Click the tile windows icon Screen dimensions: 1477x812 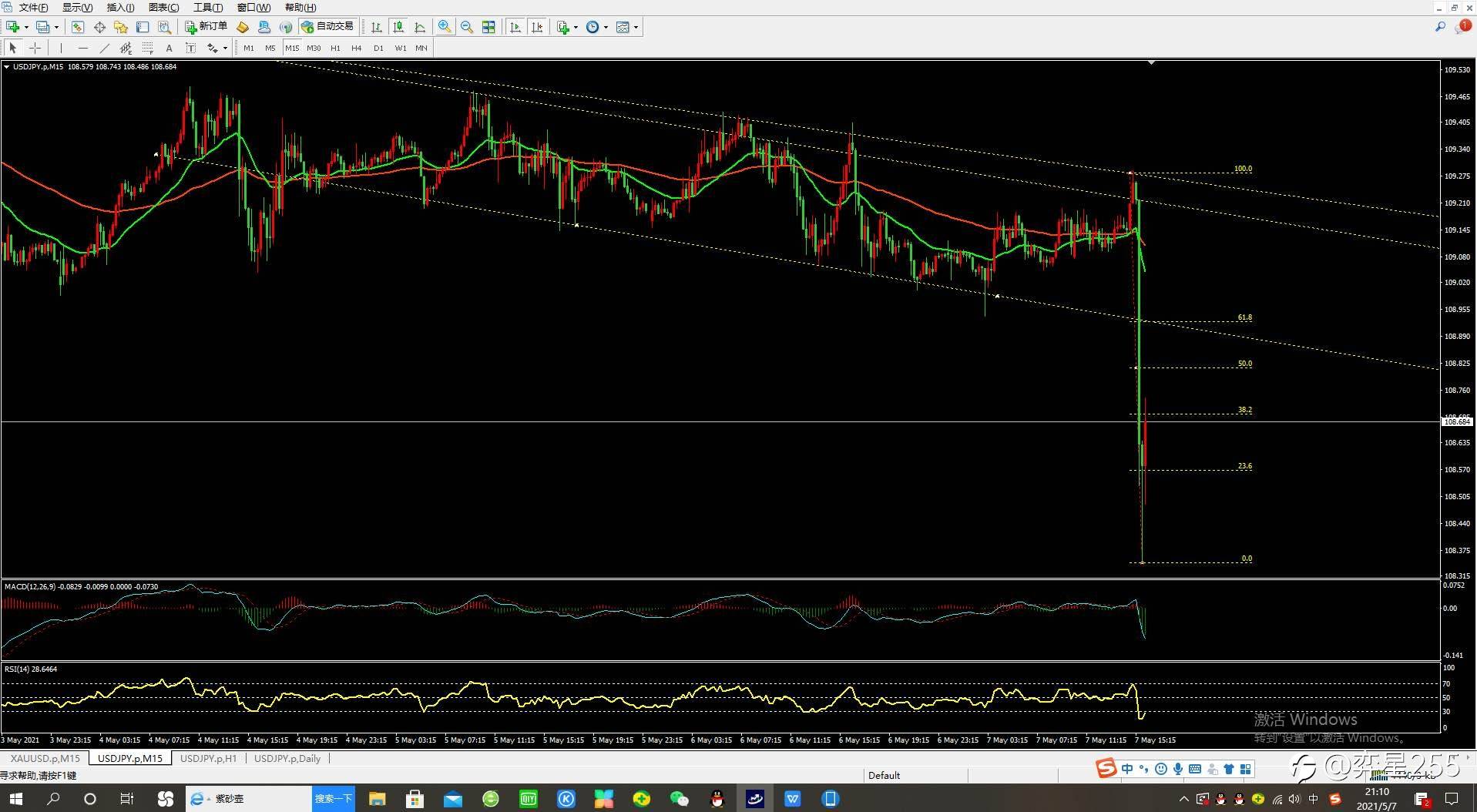point(488,27)
